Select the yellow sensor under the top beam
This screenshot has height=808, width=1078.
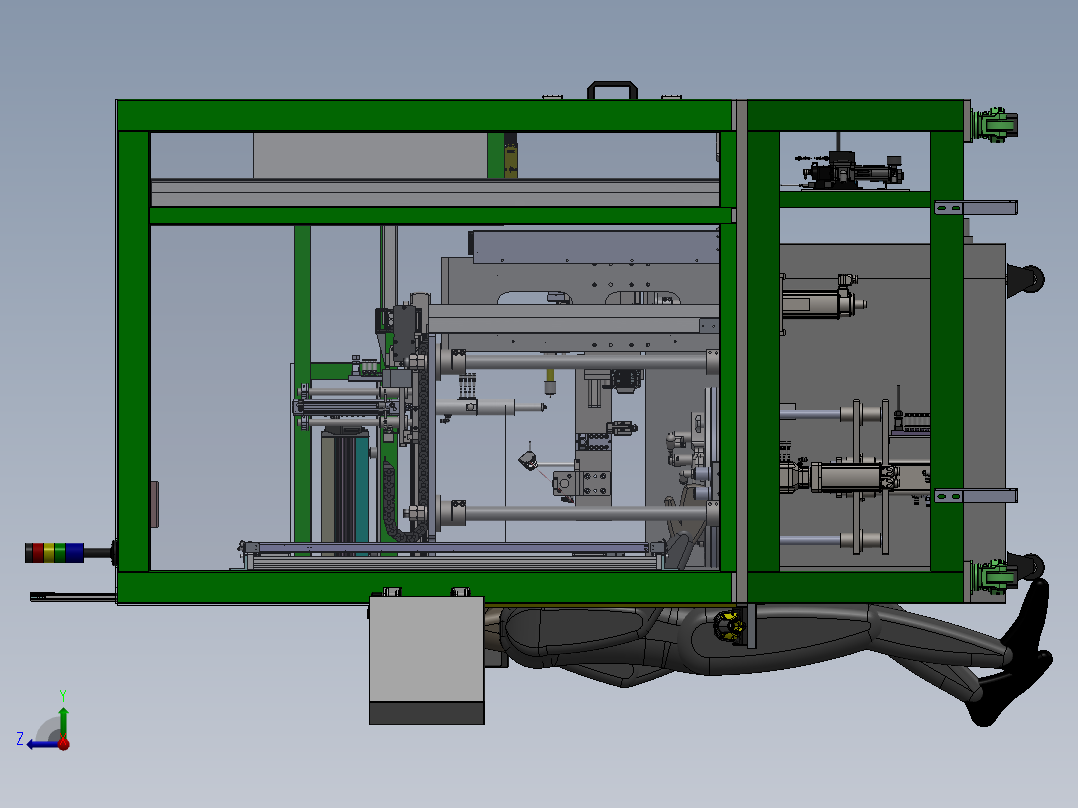pos(510,156)
